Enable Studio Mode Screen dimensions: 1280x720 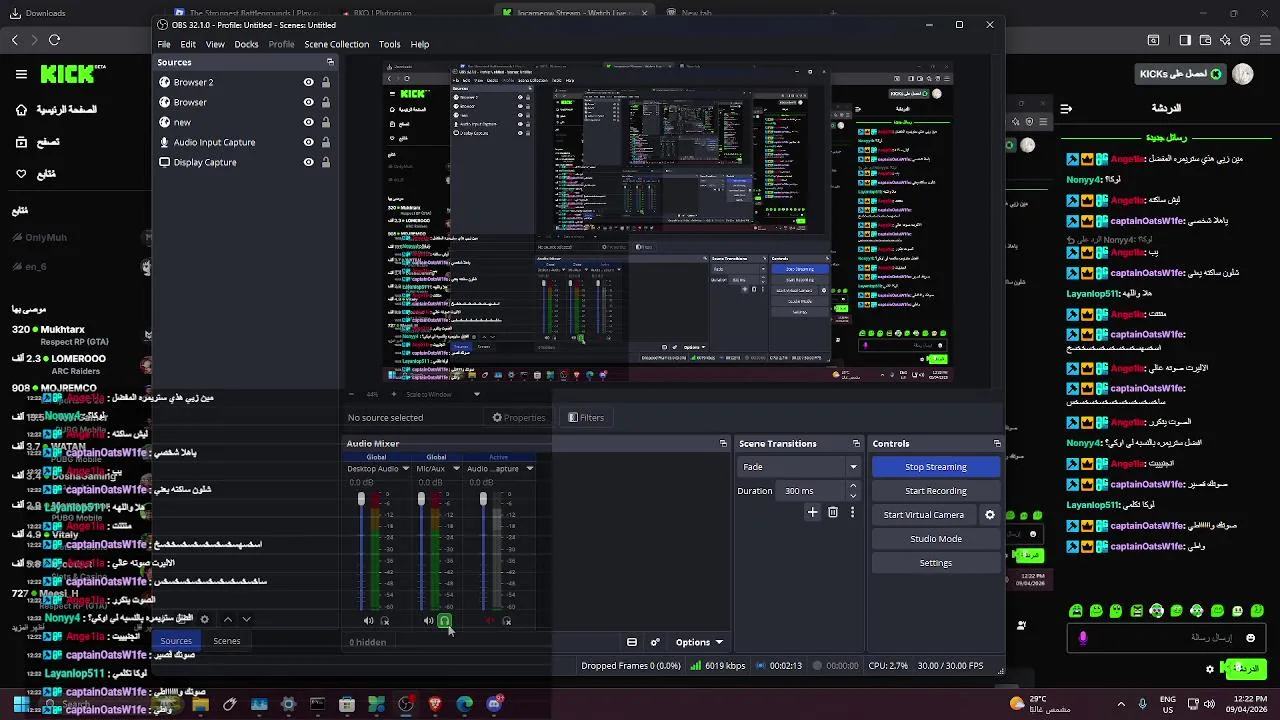tap(936, 539)
